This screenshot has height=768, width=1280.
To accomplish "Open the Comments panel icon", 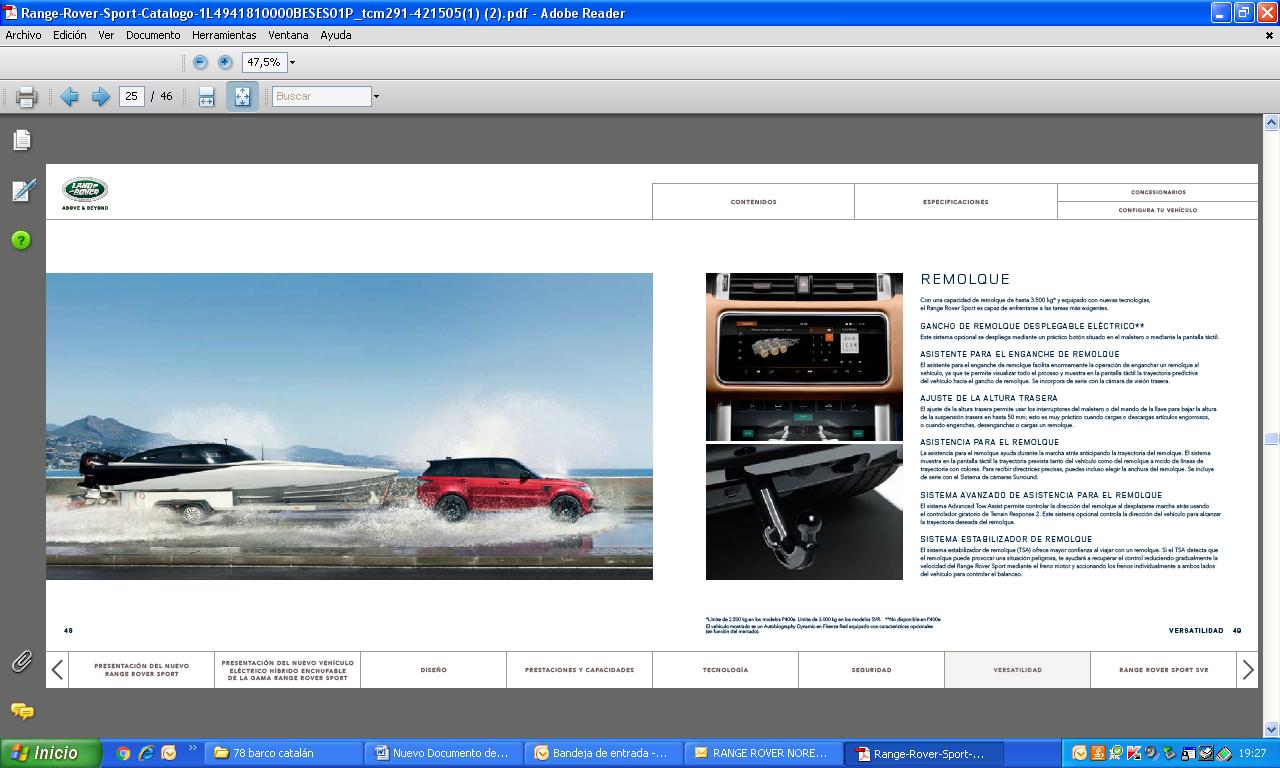I will 22,711.
